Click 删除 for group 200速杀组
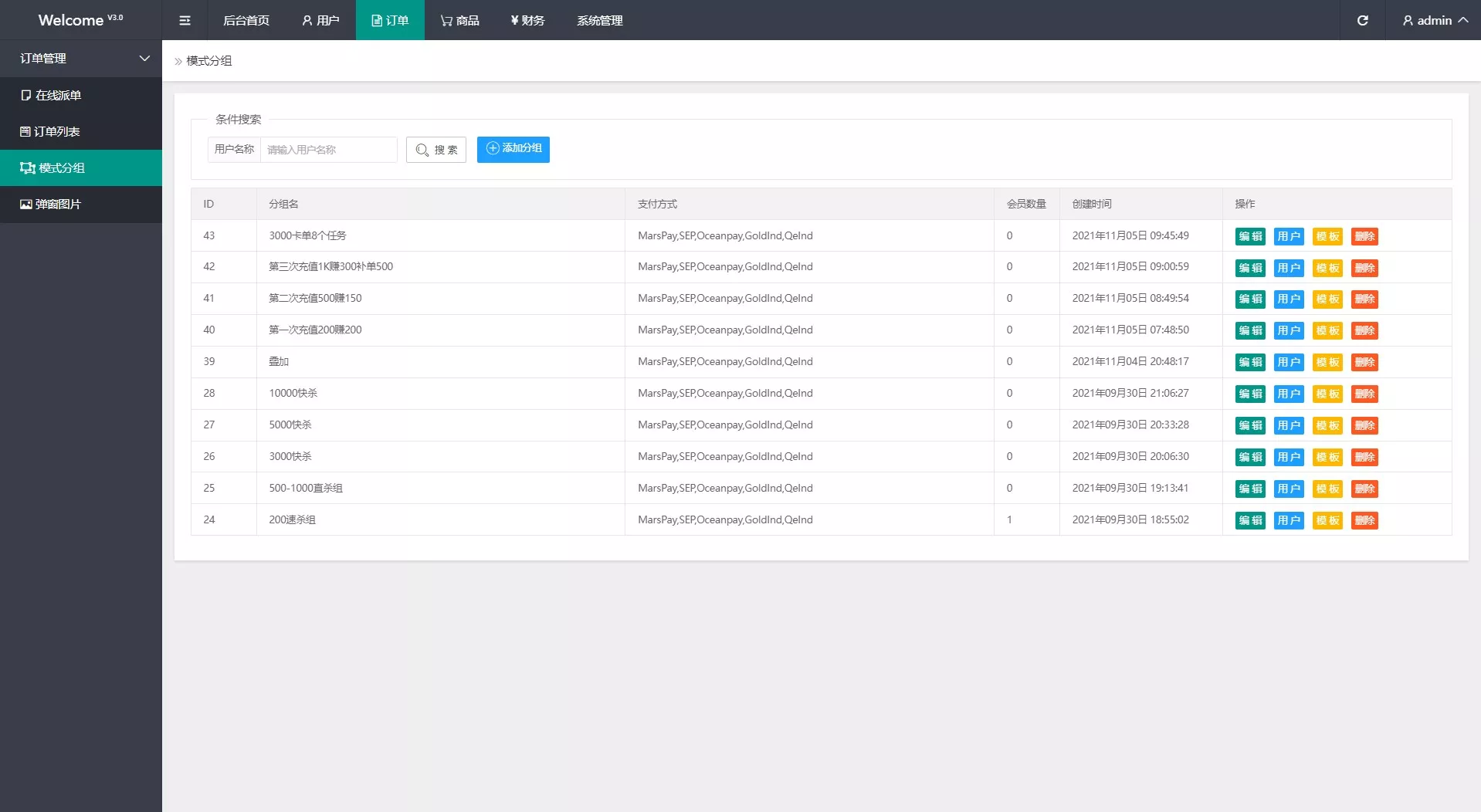The width and height of the screenshot is (1481, 812). [1364, 520]
